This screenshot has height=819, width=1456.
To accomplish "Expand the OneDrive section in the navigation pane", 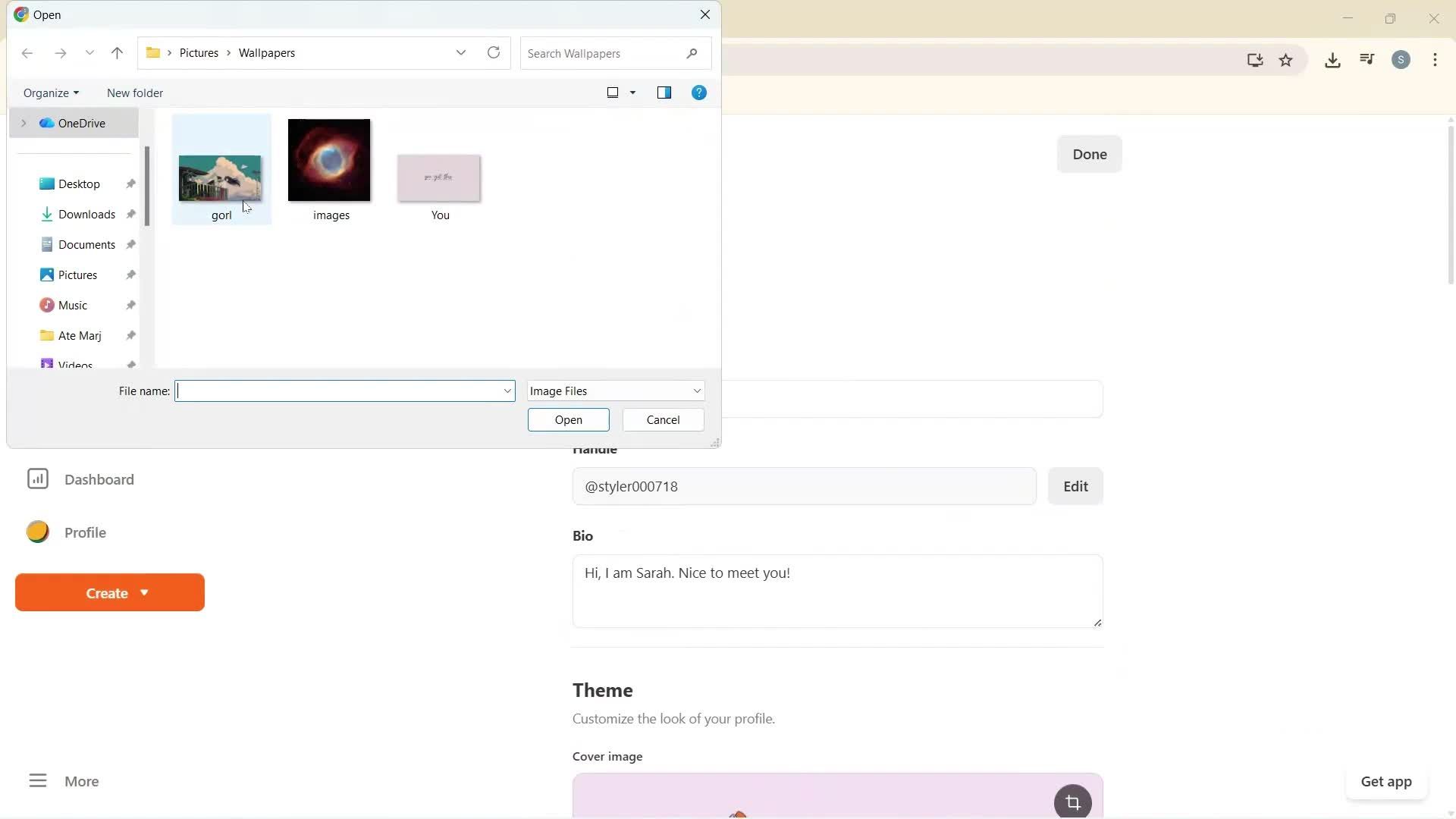I will [x=24, y=122].
